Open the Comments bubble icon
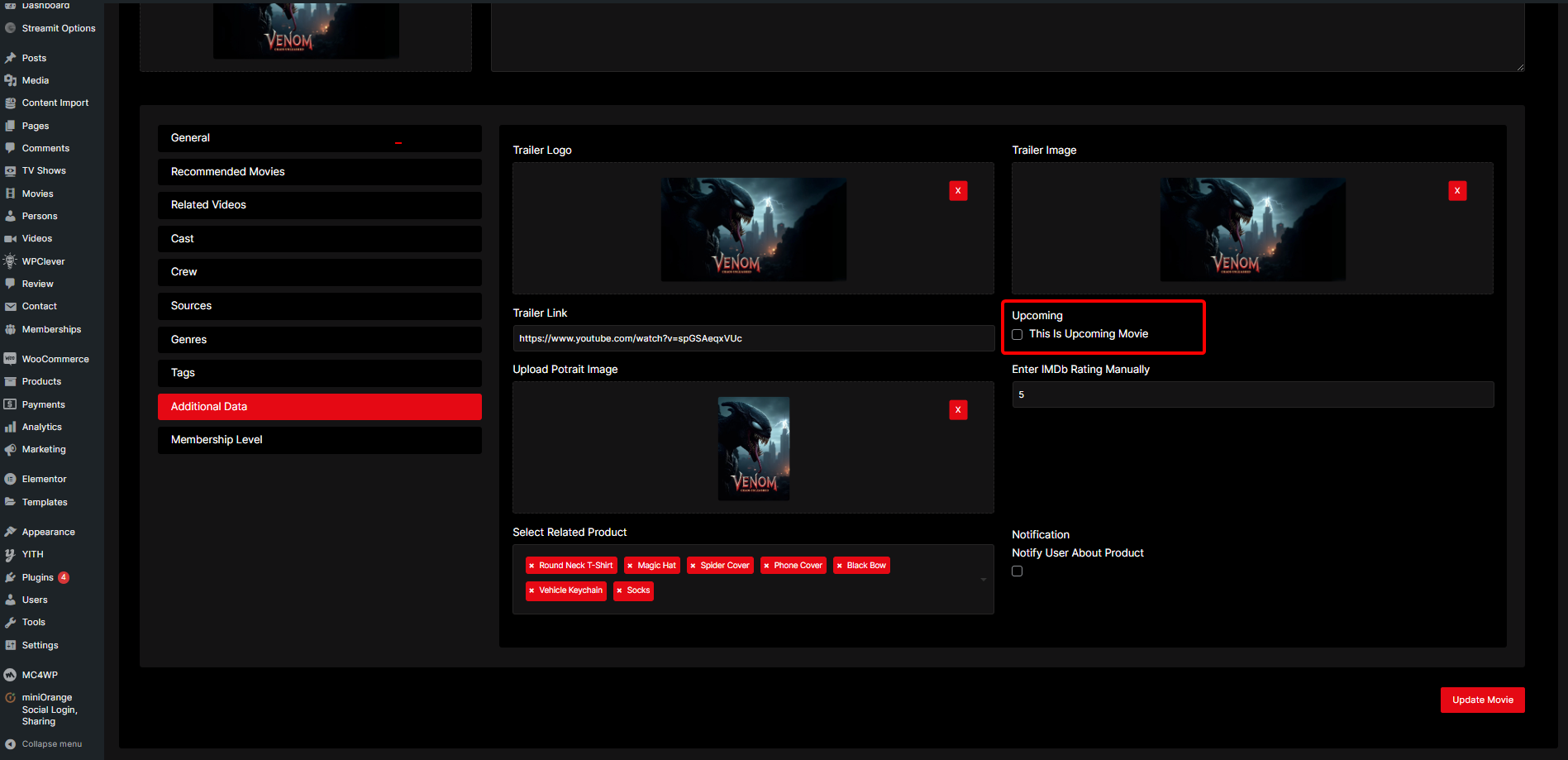This screenshot has height=760, width=1568. pos(10,148)
